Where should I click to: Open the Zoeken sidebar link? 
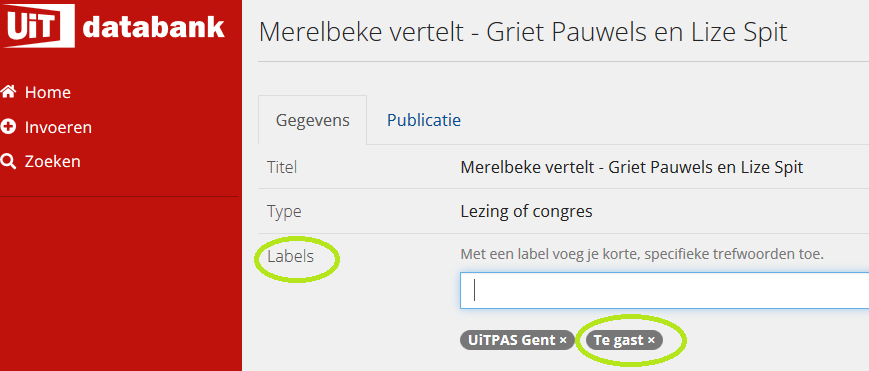click(41, 161)
